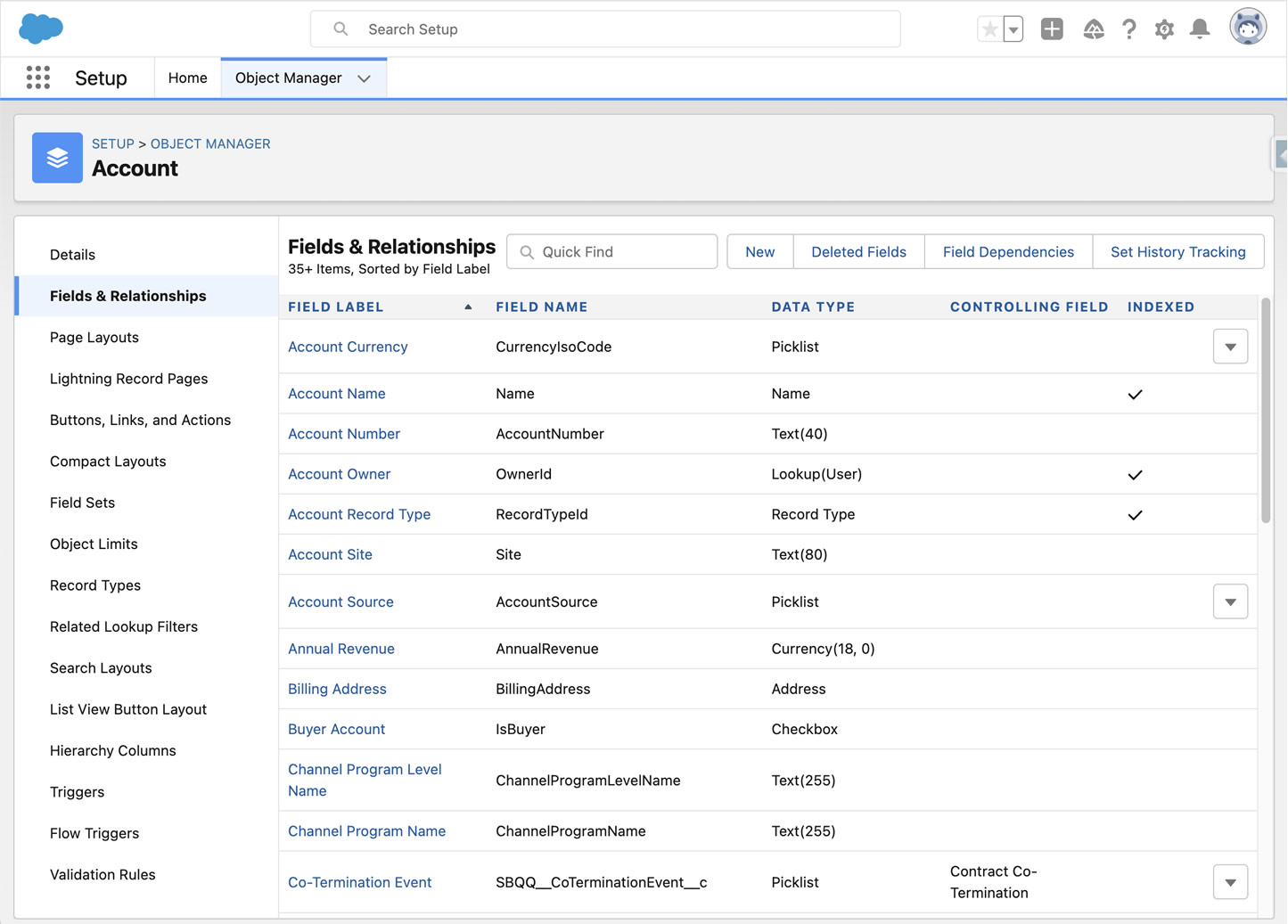This screenshot has height=924, width=1288.
Task: Click the OBJECT MANAGER breadcrumb link
Action: point(210,143)
